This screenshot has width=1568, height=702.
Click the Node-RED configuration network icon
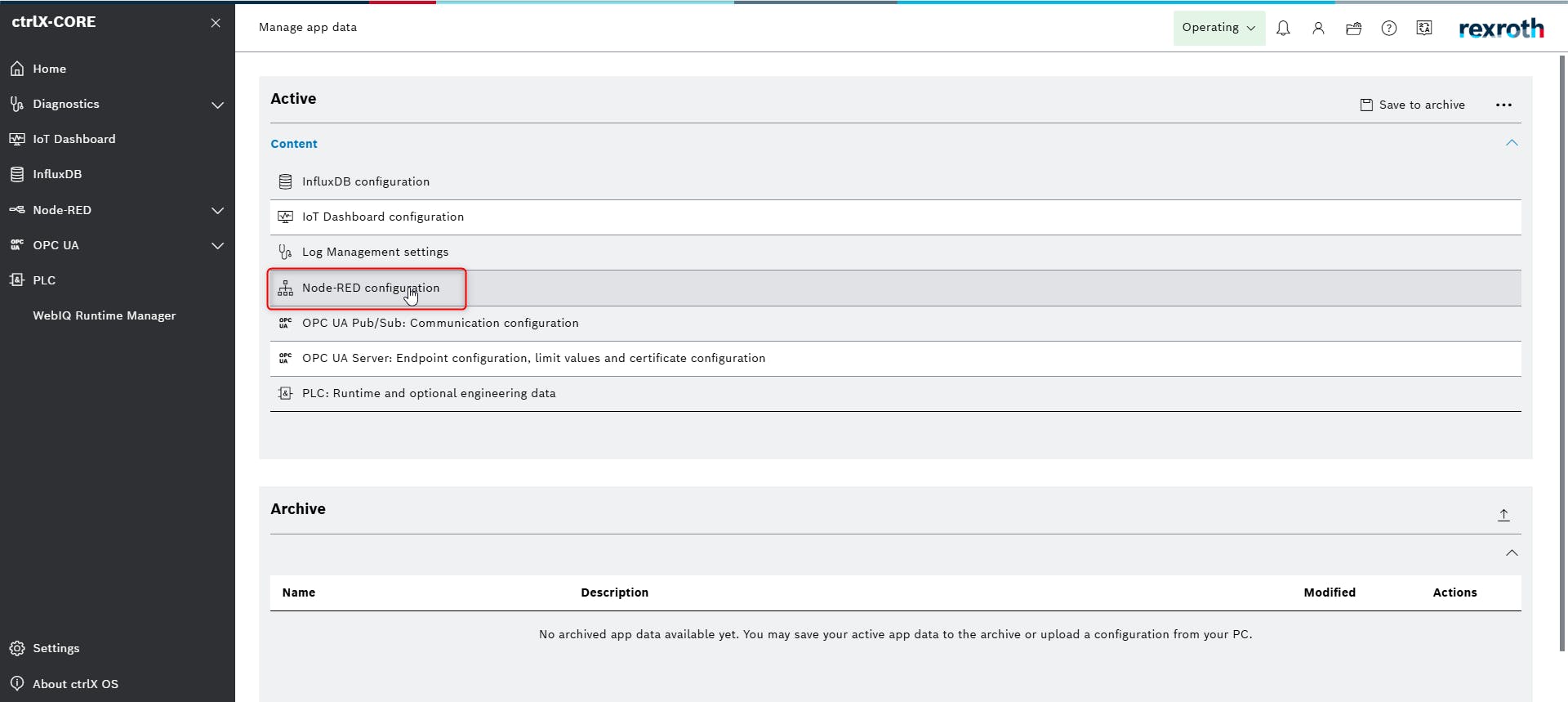point(285,288)
